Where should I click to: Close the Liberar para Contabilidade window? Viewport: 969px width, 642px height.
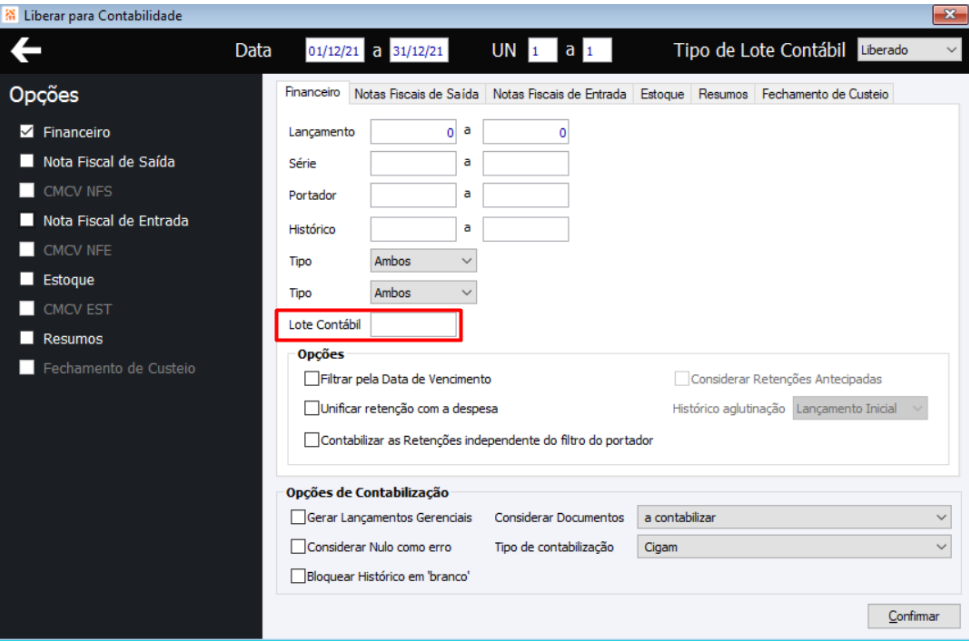[949, 14]
